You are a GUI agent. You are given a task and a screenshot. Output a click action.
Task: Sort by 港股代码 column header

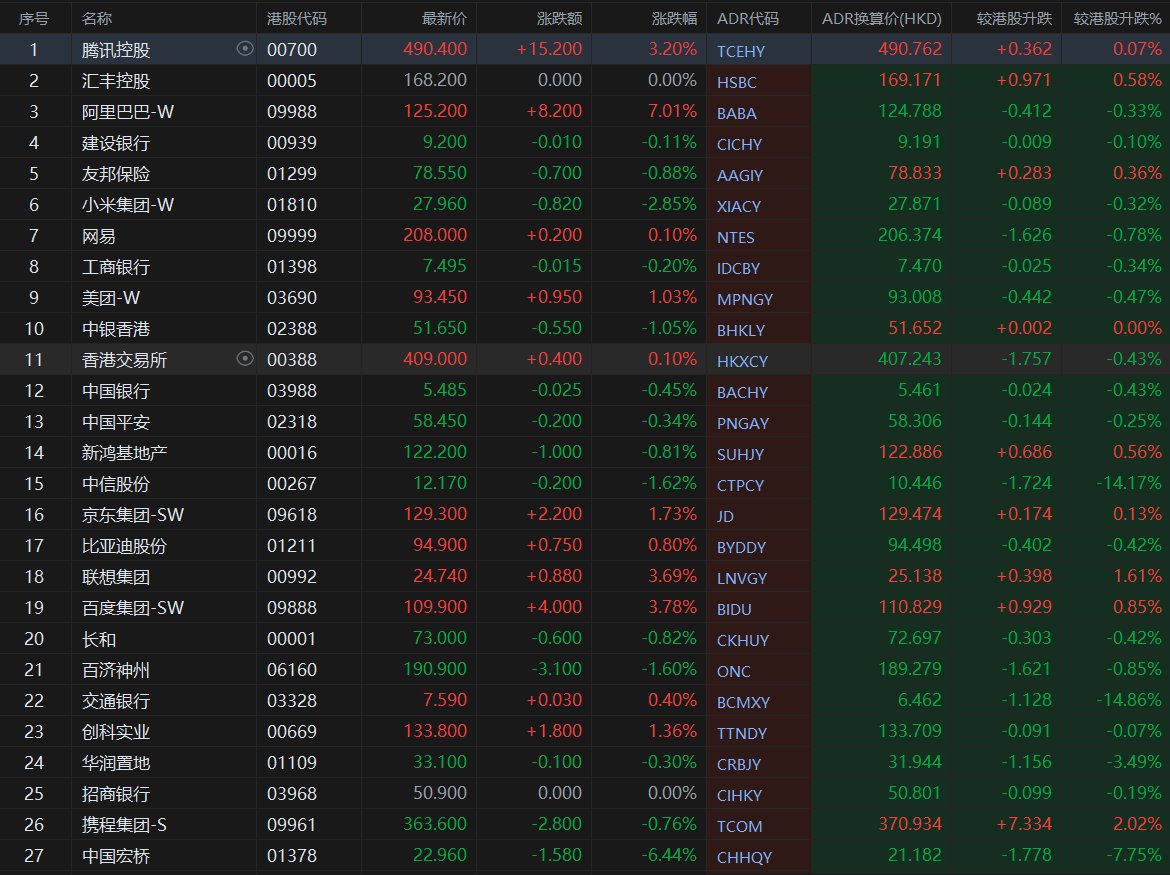[x=297, y=19]
